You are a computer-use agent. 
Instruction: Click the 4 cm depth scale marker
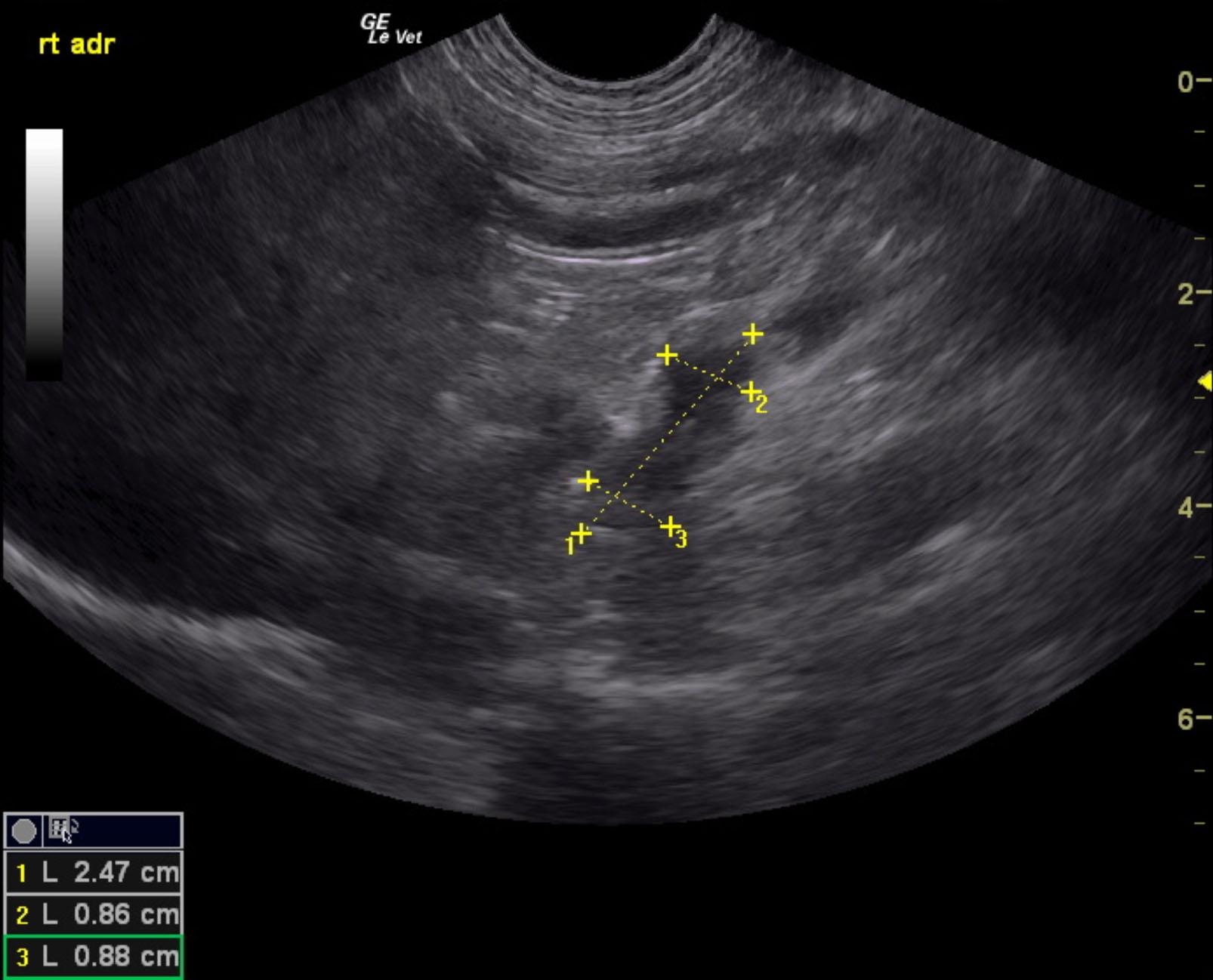coord(1187,507)
